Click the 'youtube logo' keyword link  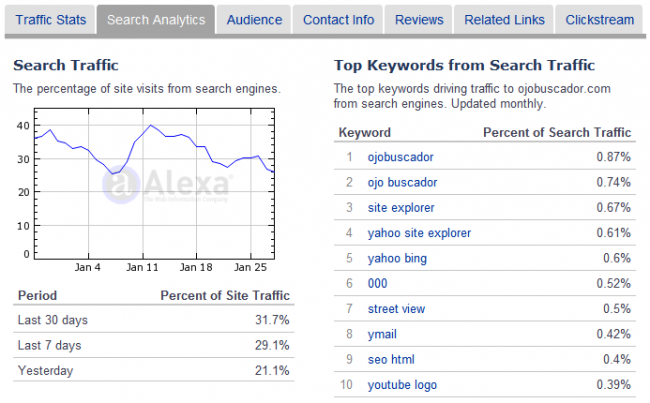[x=402, y=385]
